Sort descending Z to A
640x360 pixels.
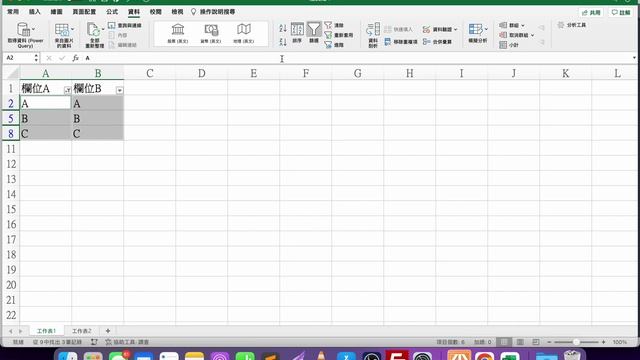[x=283, y=41]
